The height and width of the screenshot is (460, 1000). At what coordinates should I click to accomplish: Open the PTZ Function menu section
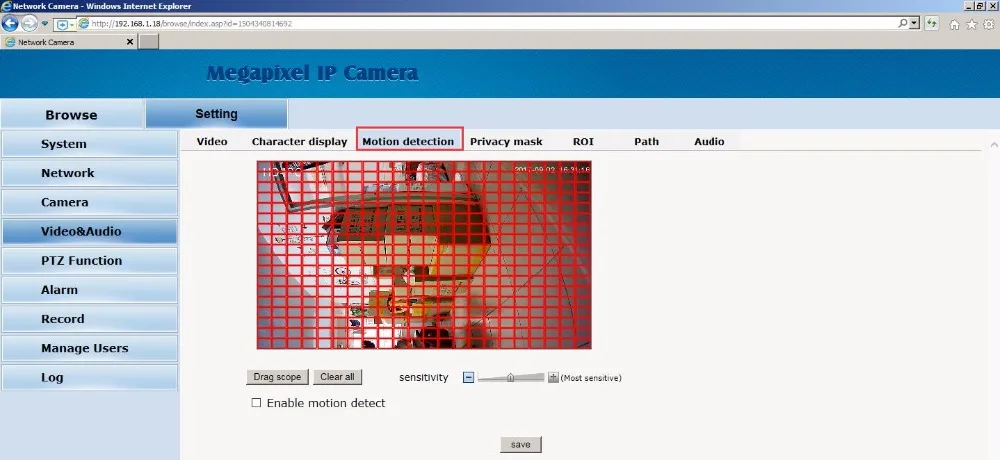point(89,260)
